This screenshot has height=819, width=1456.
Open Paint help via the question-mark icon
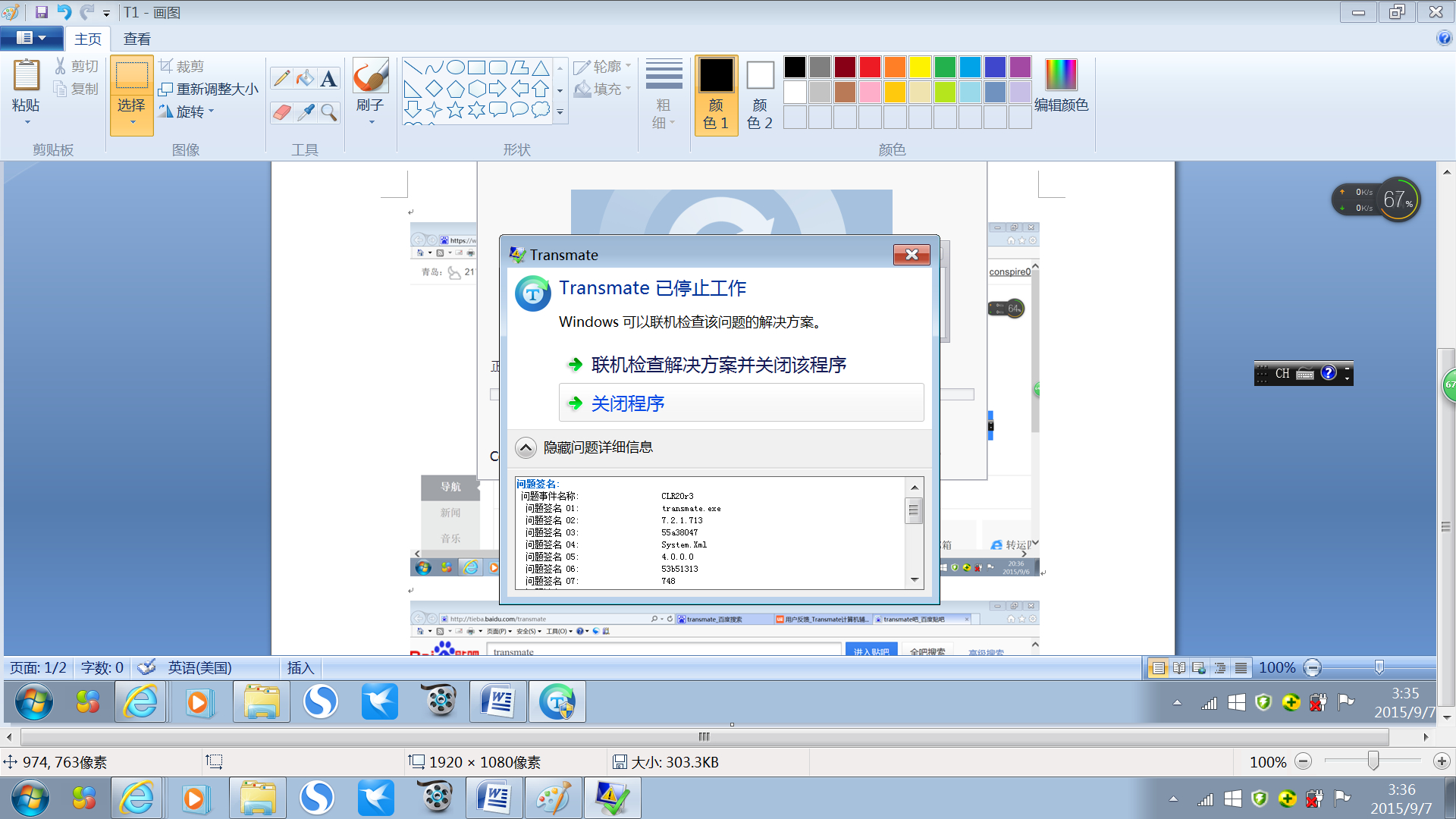(x=1444, y=39)
